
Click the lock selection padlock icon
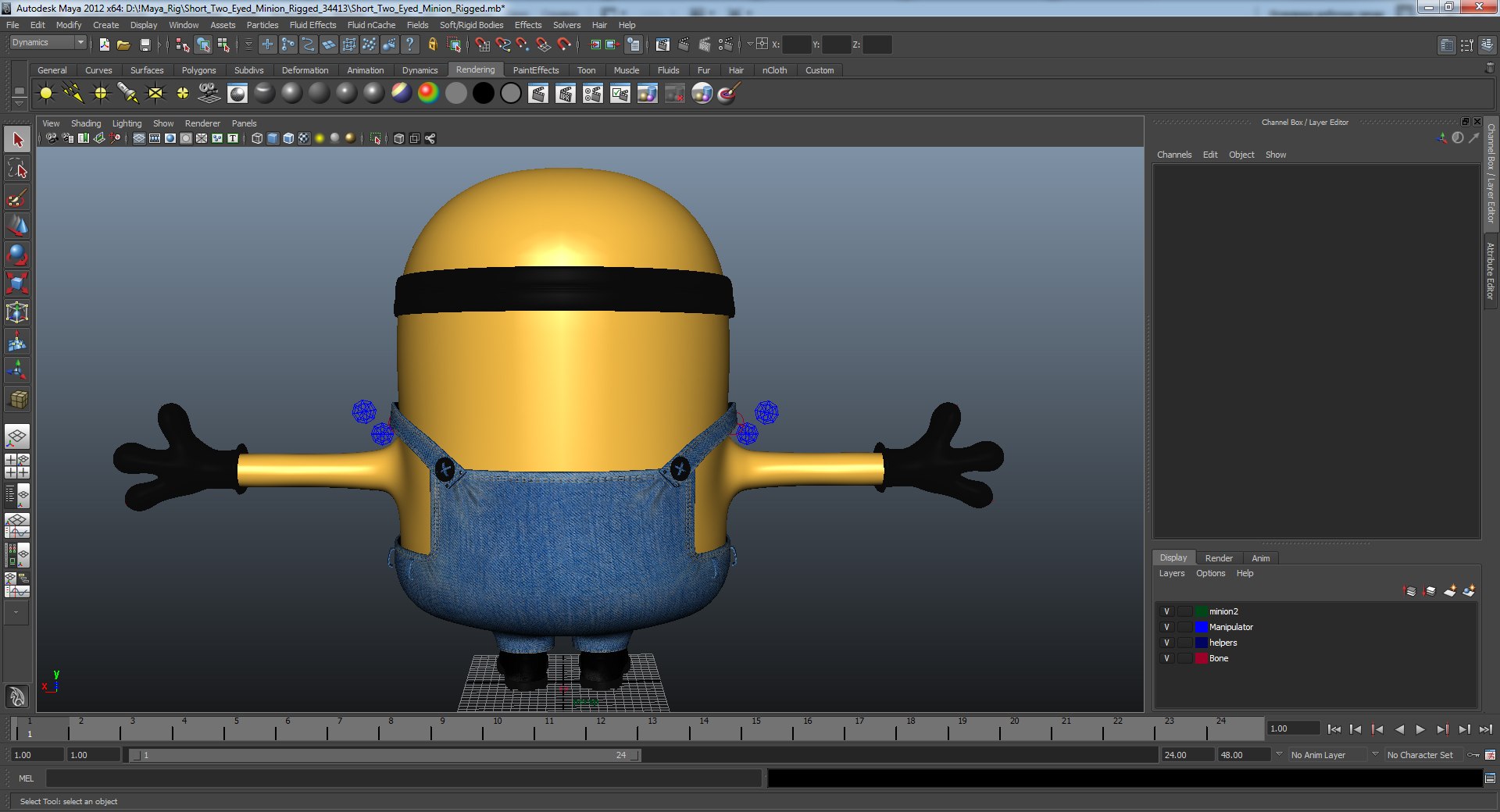(x=432, y=45)
